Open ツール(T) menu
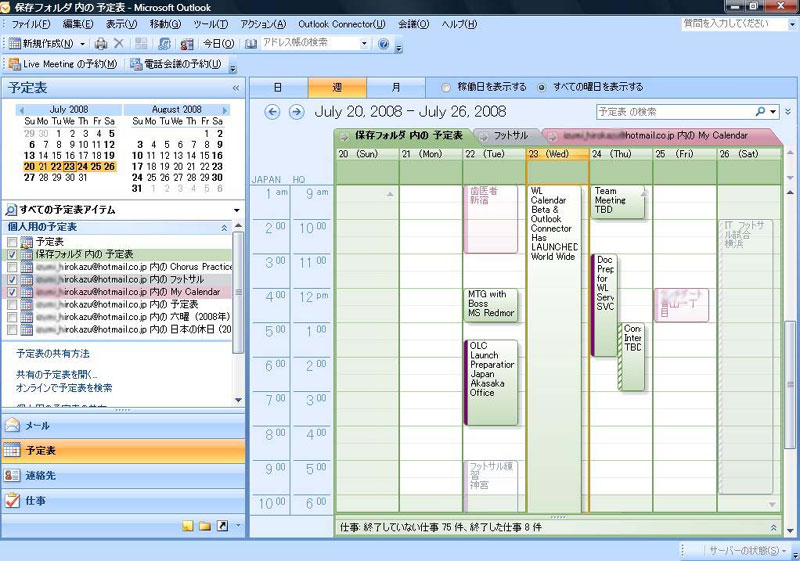The width and height of the screenshot is (800, 561). coord(210,24)
